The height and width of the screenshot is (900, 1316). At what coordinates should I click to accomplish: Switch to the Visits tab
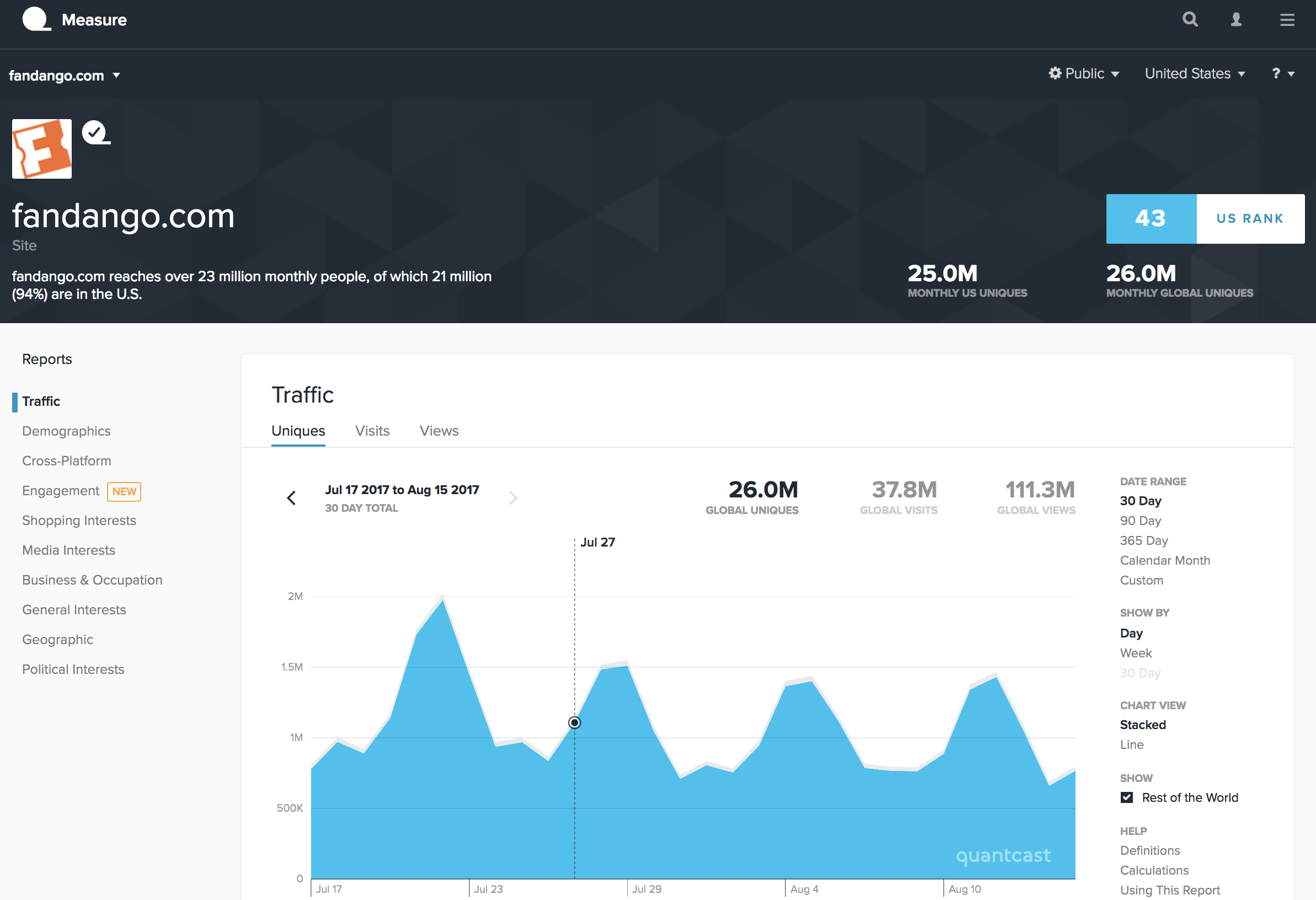coord(372,431)
